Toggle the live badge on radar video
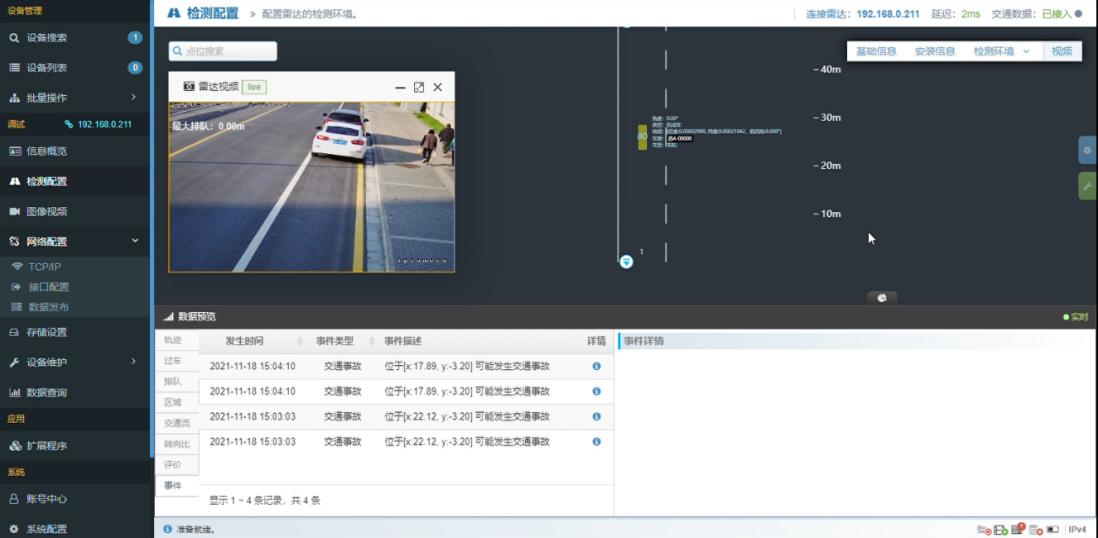1098x538 pixels. coord(254,87)
